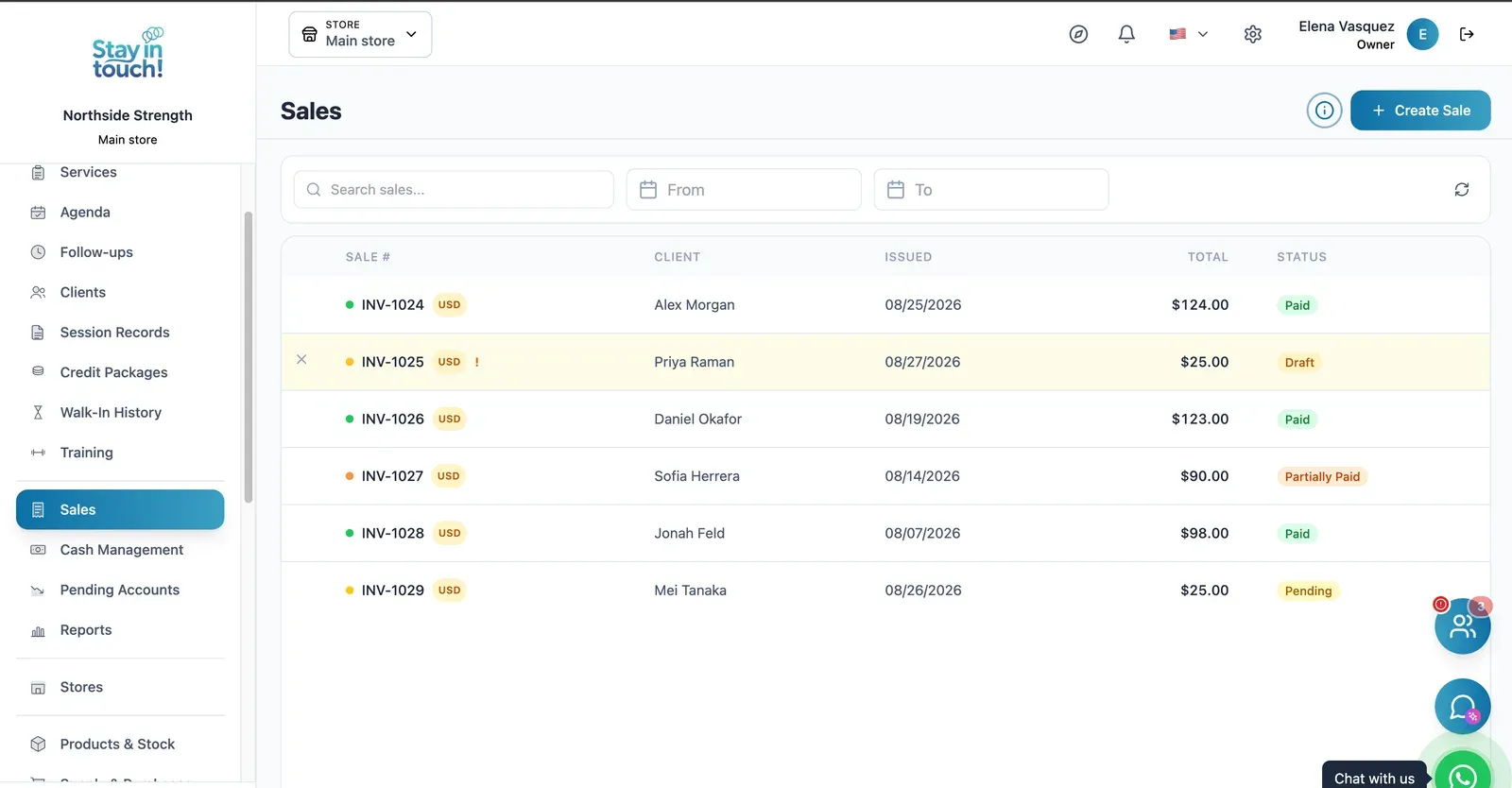Open notifications bell
The height and width of the screenshot is (788, 1512).
coord(1126,34)
